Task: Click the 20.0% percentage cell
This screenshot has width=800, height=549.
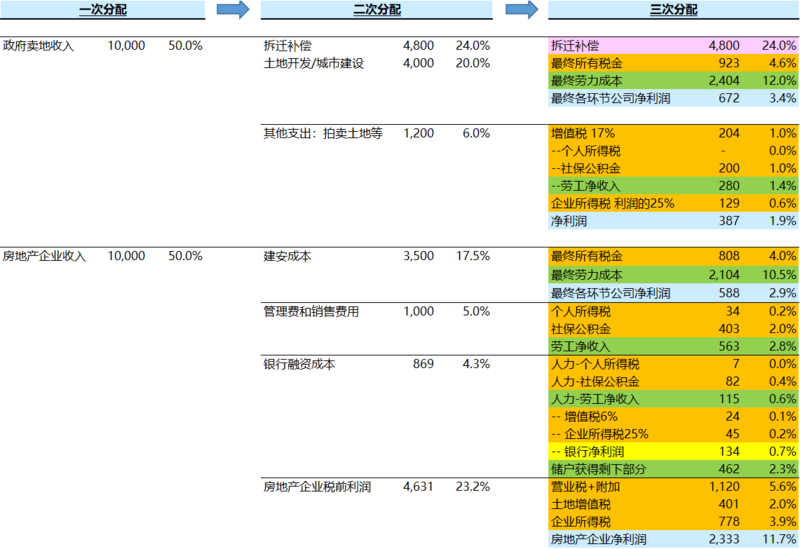Action: 472,63
